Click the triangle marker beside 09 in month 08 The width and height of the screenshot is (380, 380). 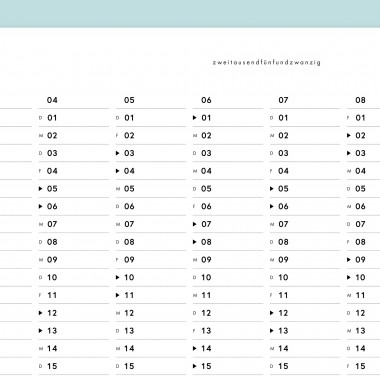pyautogui.click(x=349, y=260)
